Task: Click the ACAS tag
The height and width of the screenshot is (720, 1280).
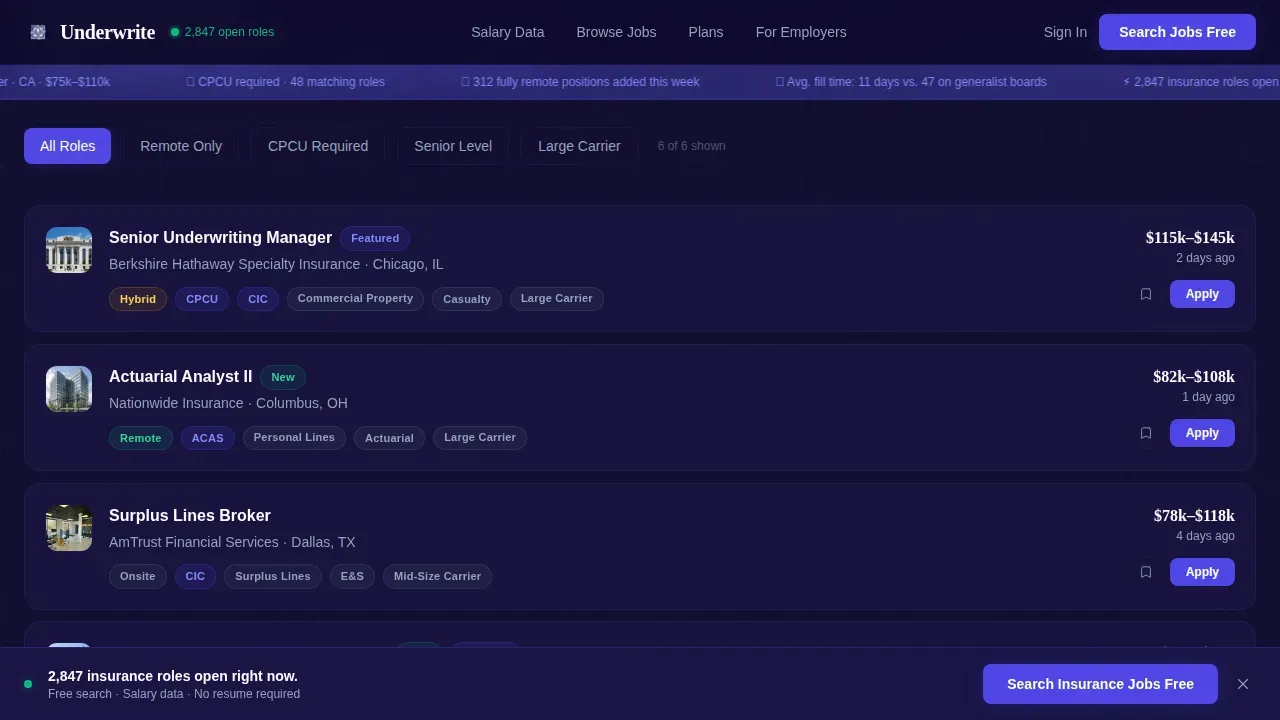Action: click(208, 438)
